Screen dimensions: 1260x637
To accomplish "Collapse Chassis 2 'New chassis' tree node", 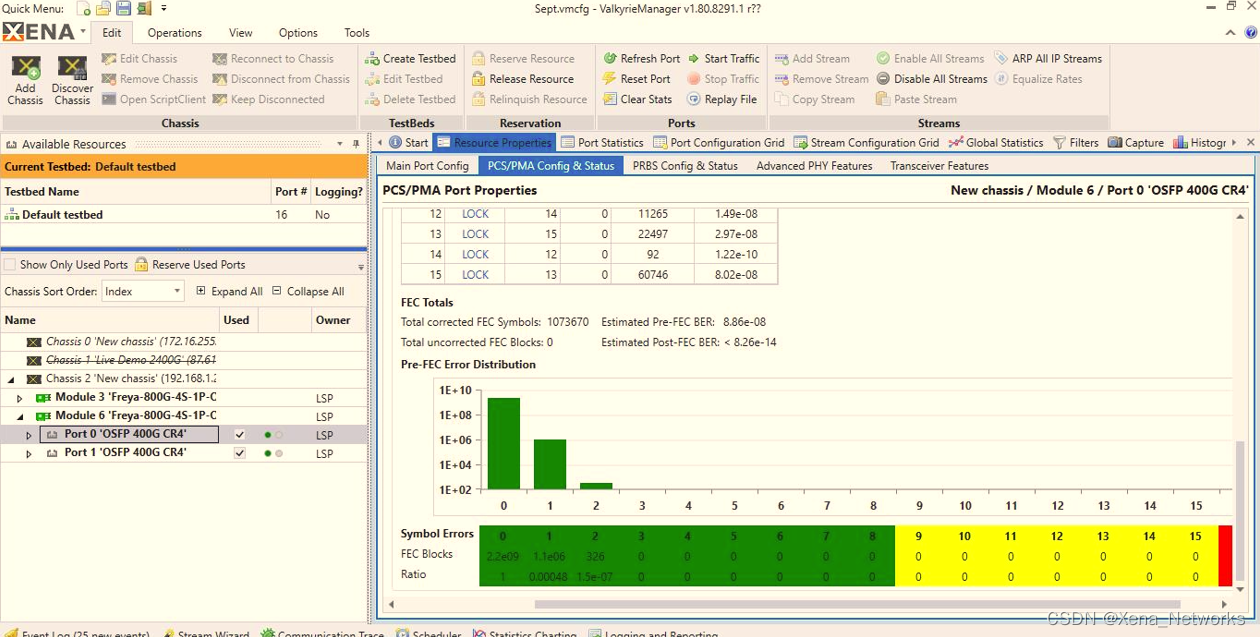I will (12, 380).
